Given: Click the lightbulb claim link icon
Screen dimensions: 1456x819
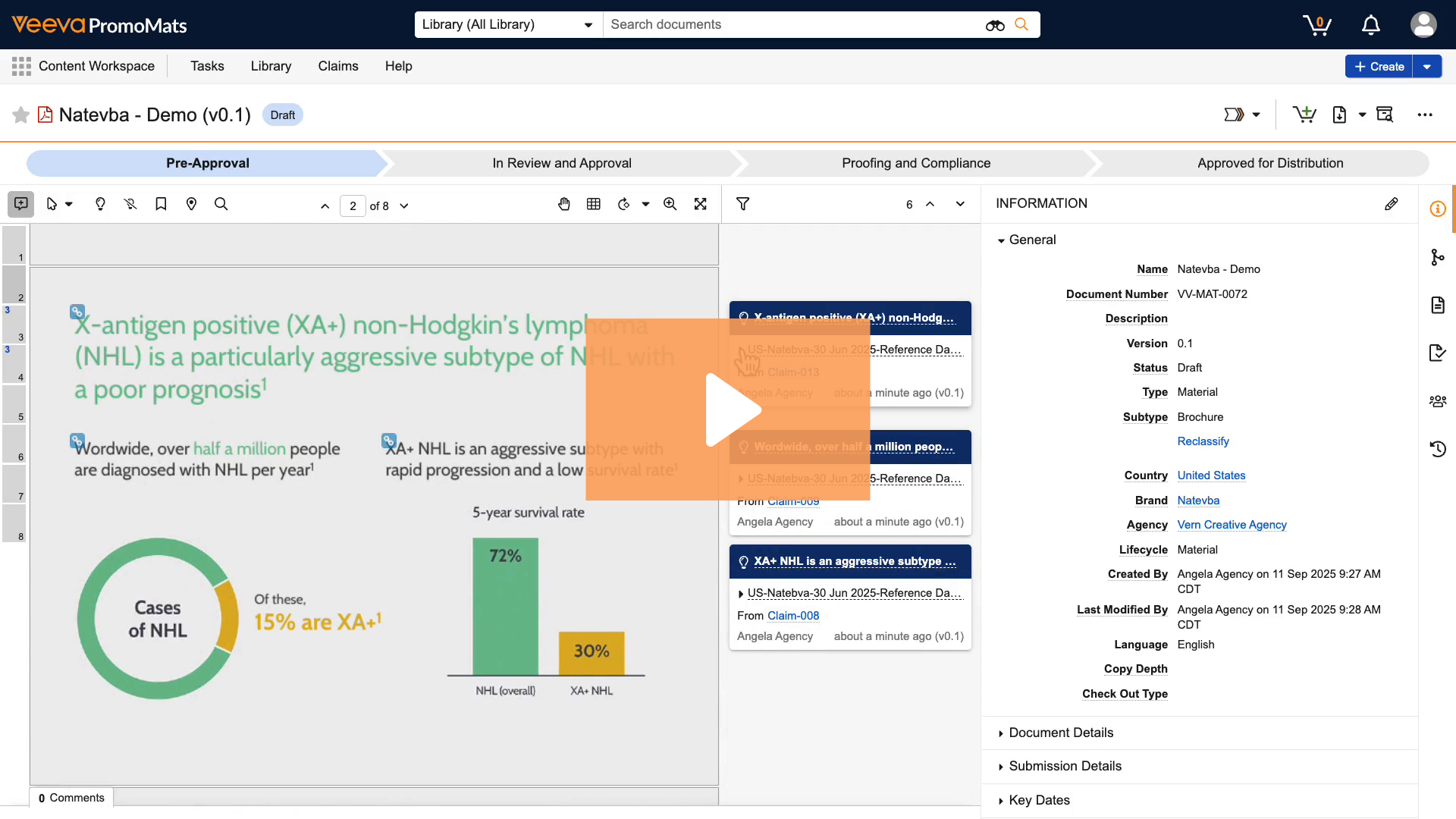Looking at the screenshot, I should point(100,204).
